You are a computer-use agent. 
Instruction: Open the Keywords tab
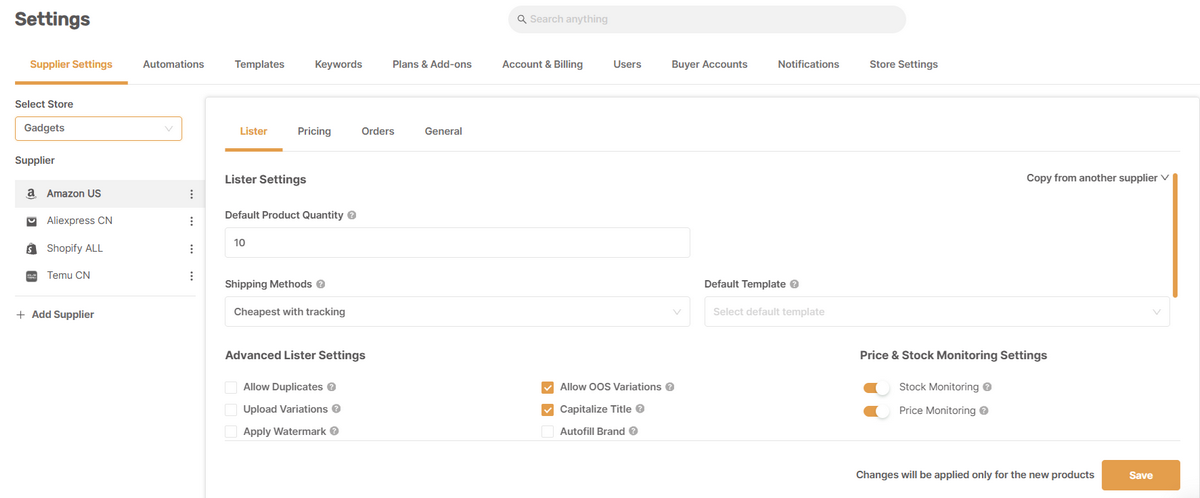point(338,64)
